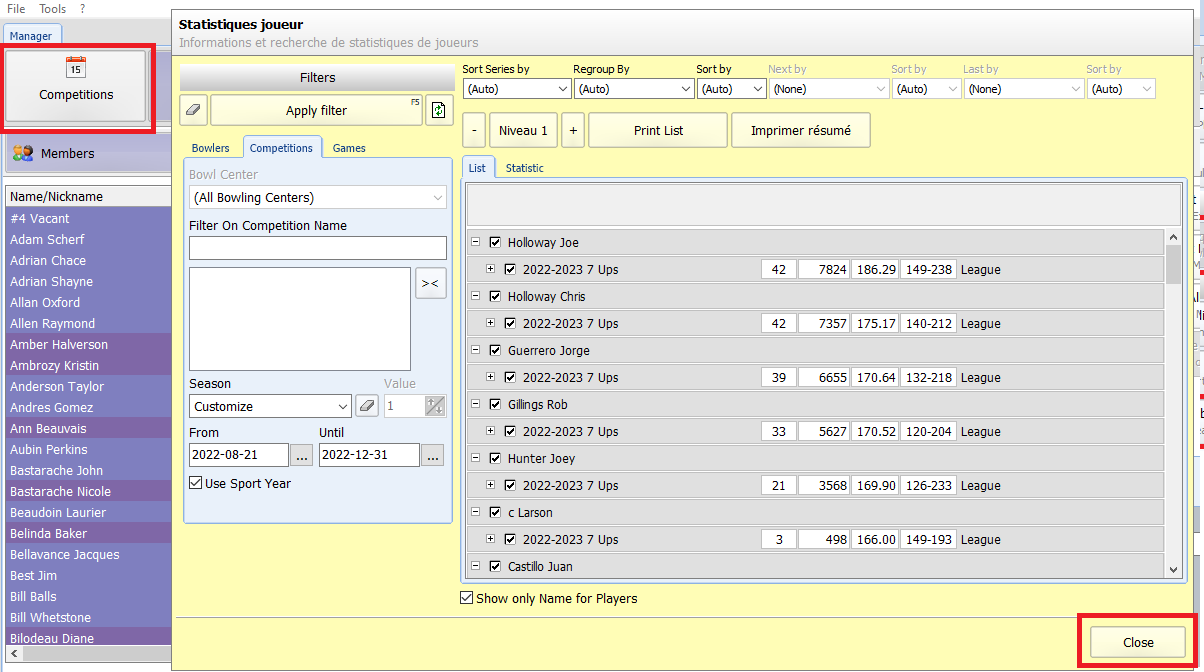Click the >< button beside competition list
The height and width of the screenshot is (672, 1204).
(x=431, y=284)
